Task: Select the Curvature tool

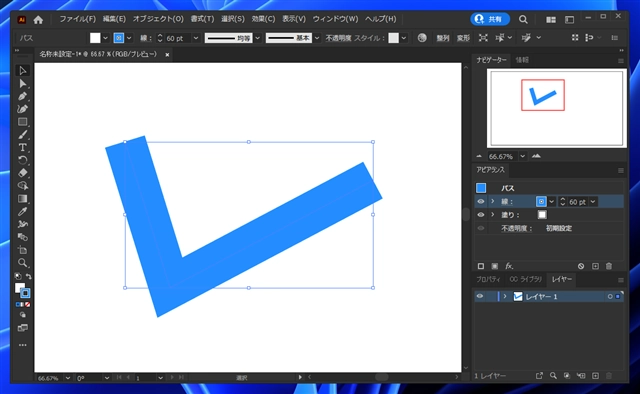Action: tap(22, 109)
